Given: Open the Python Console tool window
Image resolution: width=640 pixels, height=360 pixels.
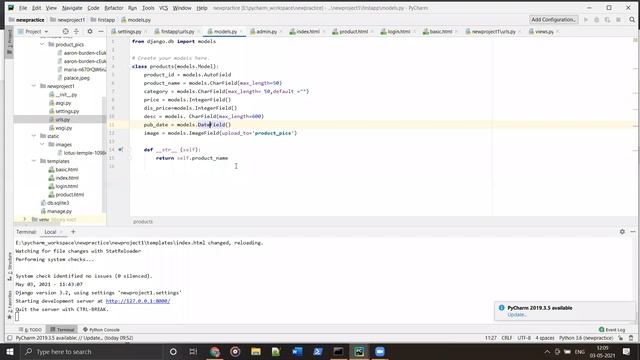Looking at the screenshot, I should pos(101,329).
